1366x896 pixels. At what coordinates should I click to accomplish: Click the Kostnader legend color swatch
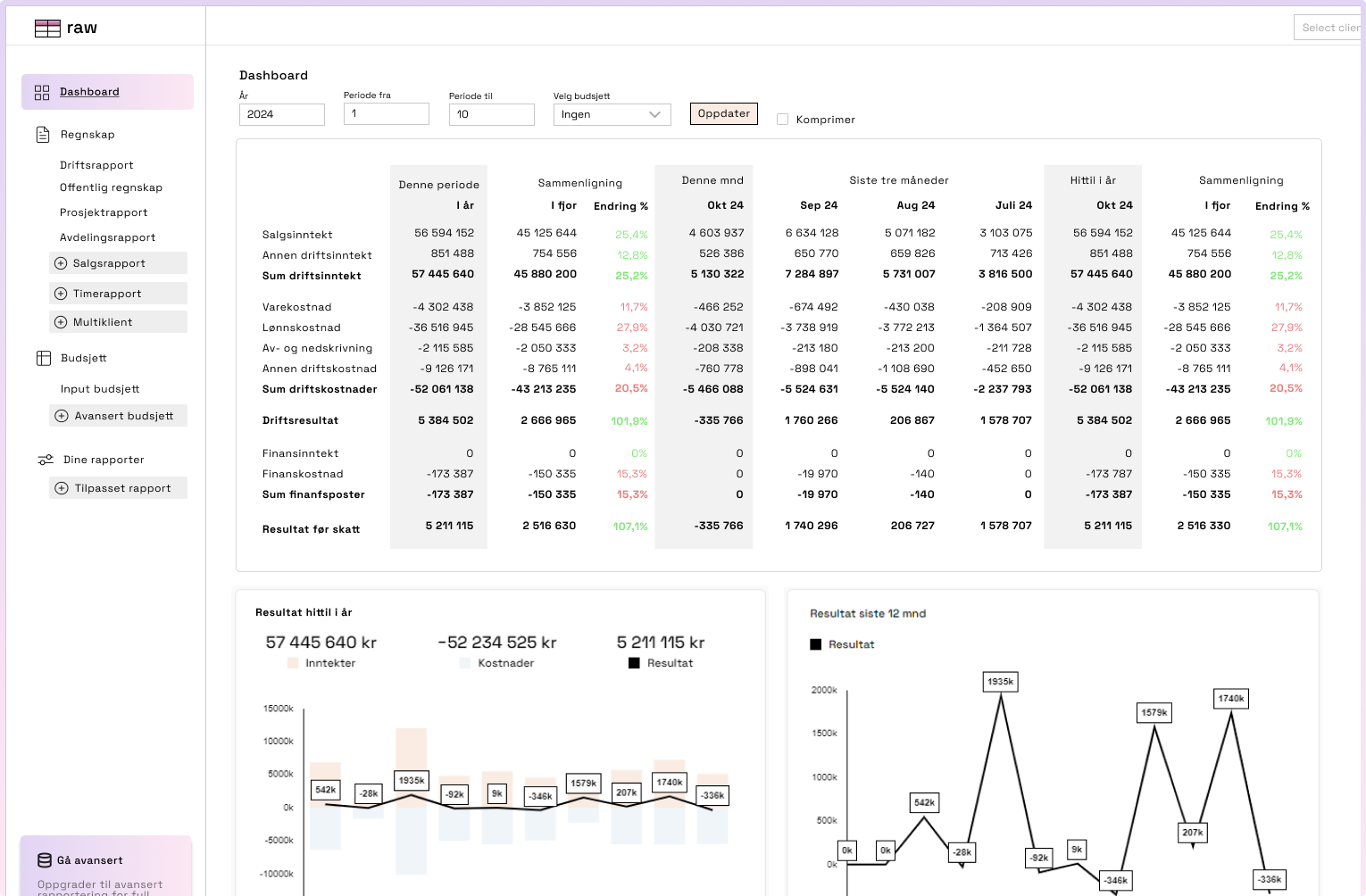coord(464,663)
